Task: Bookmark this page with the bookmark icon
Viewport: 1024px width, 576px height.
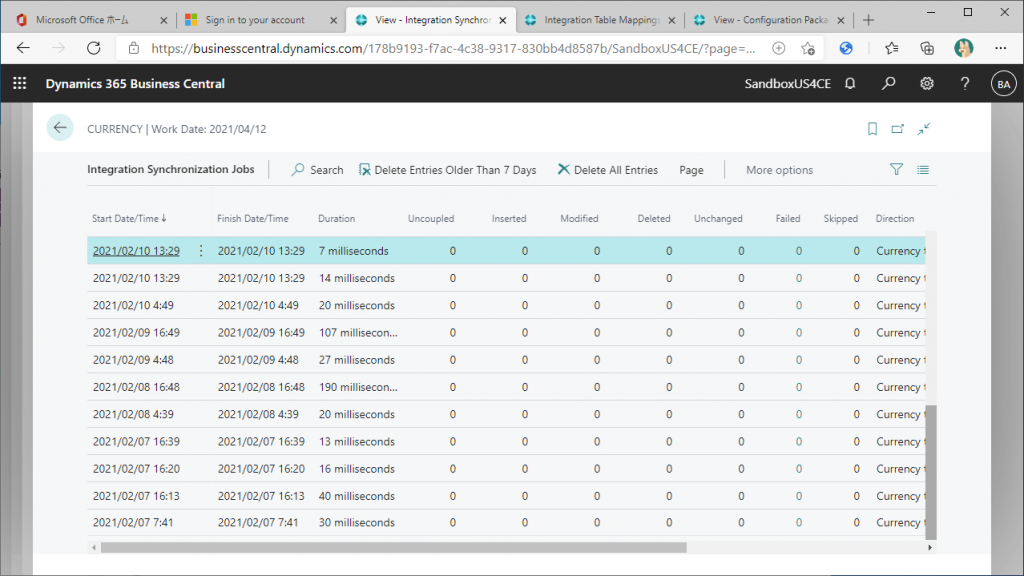Action: (872, 129)
